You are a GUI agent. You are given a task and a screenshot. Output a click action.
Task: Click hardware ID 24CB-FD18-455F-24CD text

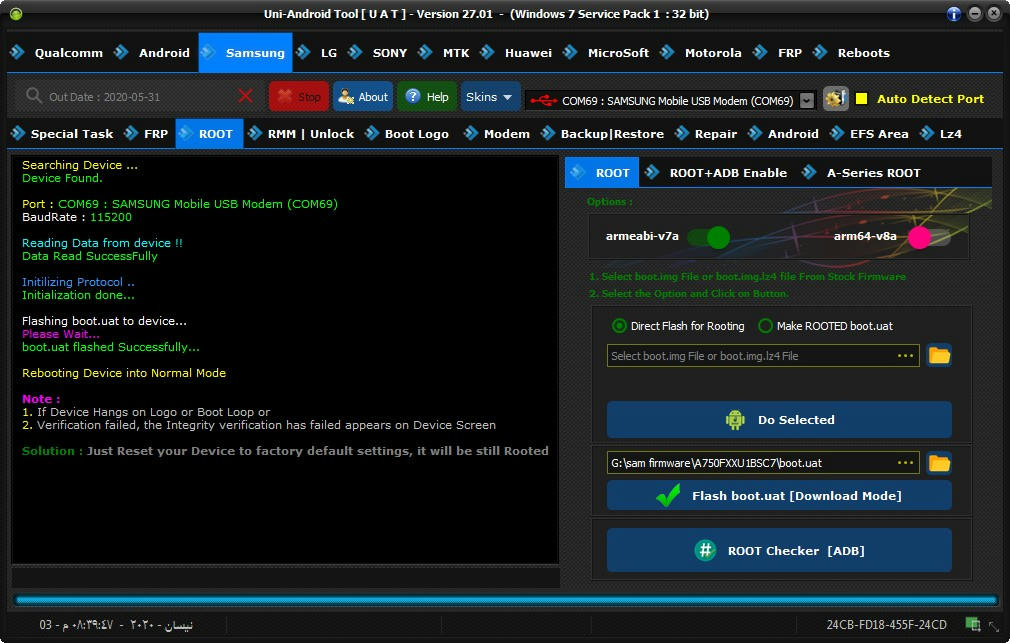pyautogui.click(x=886, y=624)
